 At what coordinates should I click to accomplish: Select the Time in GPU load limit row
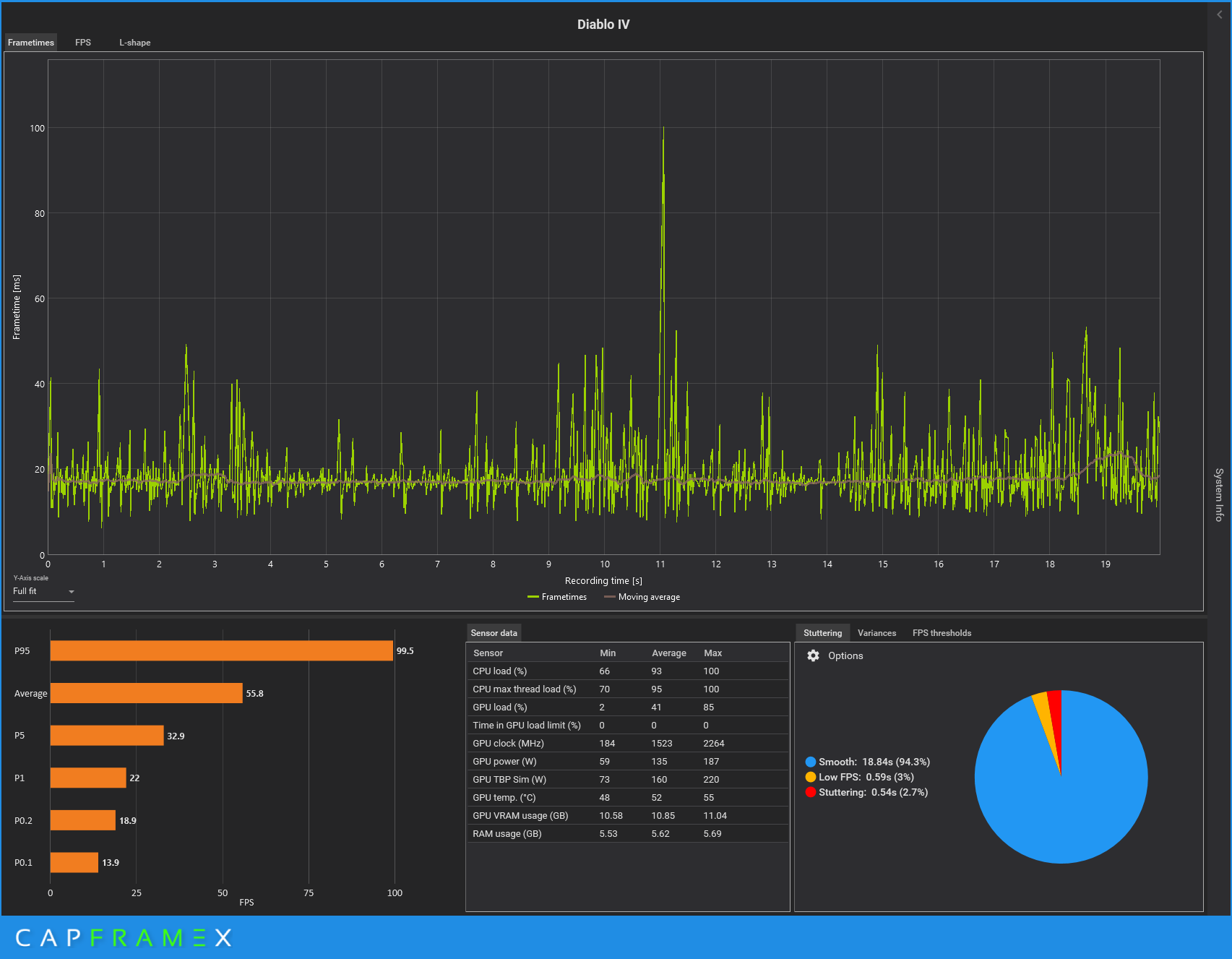[x=627, y=725]
